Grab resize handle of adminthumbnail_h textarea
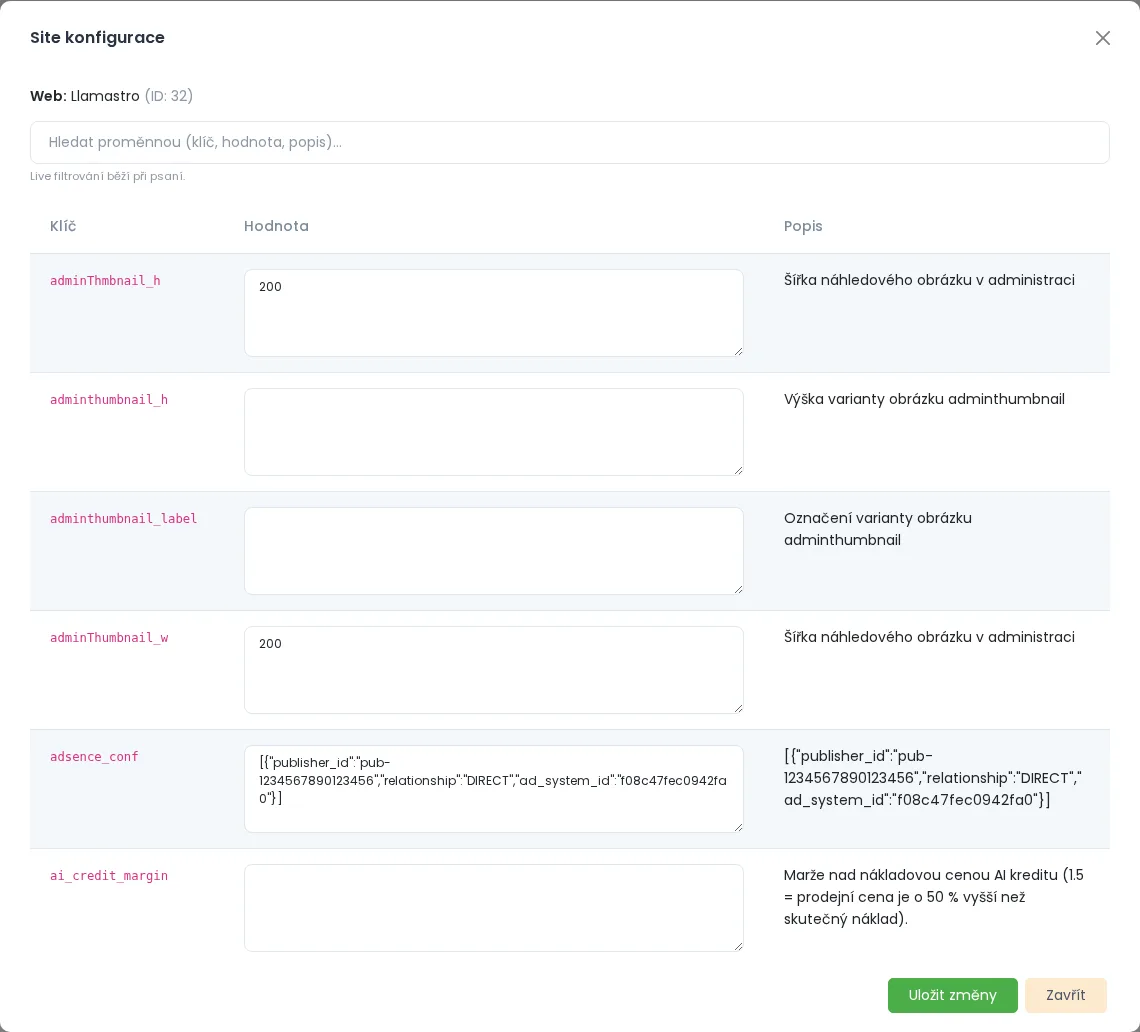This screenshot has height=1032, width=1140. point(738,471)
